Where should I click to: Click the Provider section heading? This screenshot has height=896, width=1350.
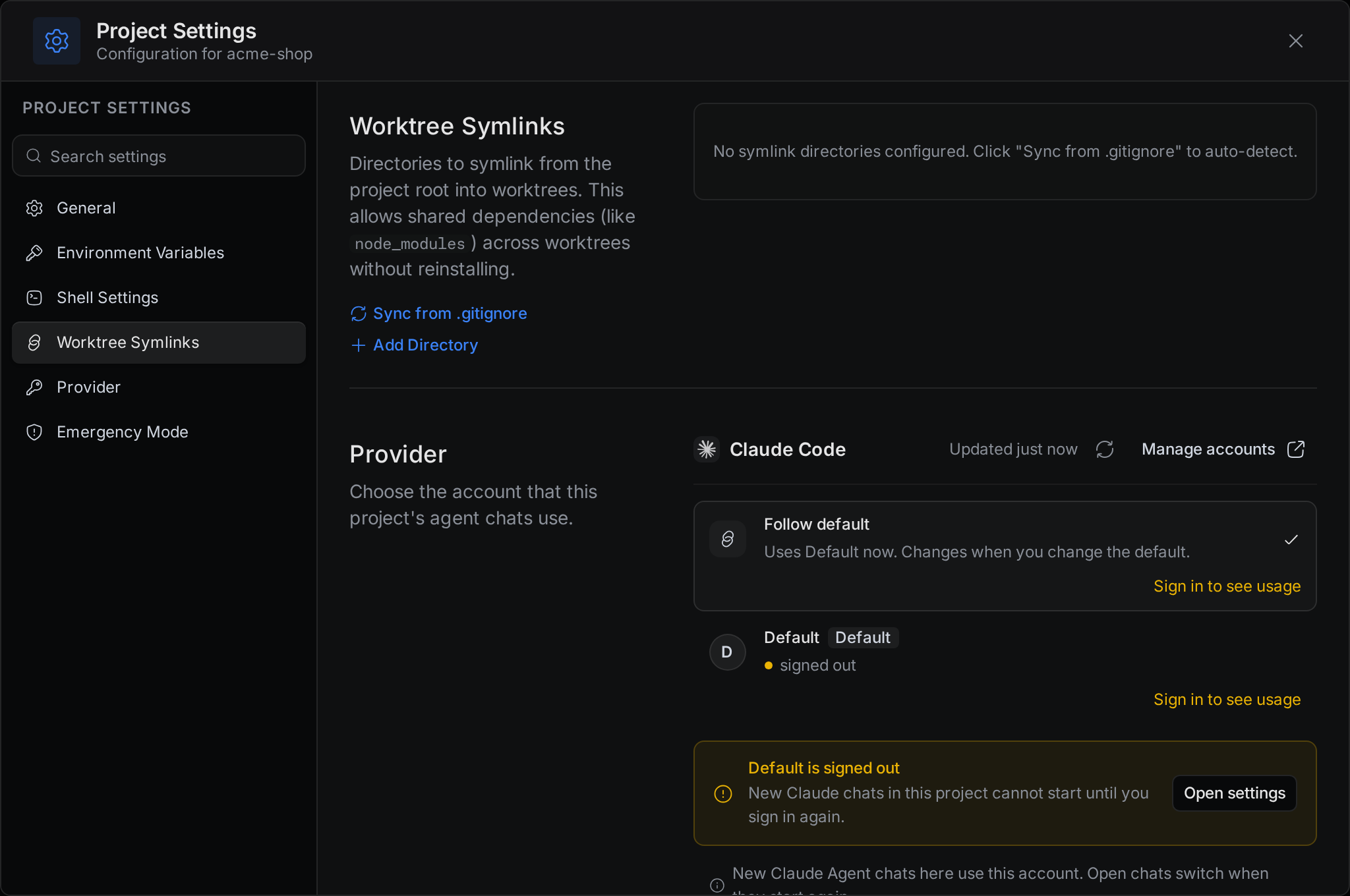pyautogui.click(x=398, y=454)
